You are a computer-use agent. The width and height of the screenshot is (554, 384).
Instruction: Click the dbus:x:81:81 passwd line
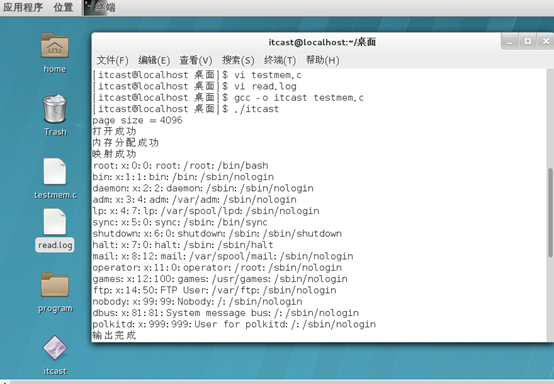coord(225,313)
